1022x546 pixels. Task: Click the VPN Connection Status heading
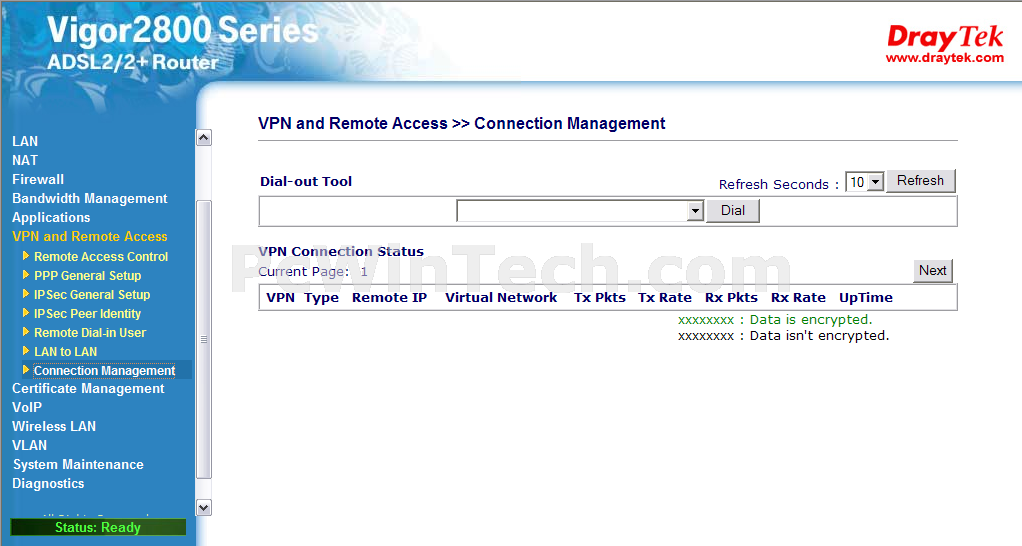point(341,251)
